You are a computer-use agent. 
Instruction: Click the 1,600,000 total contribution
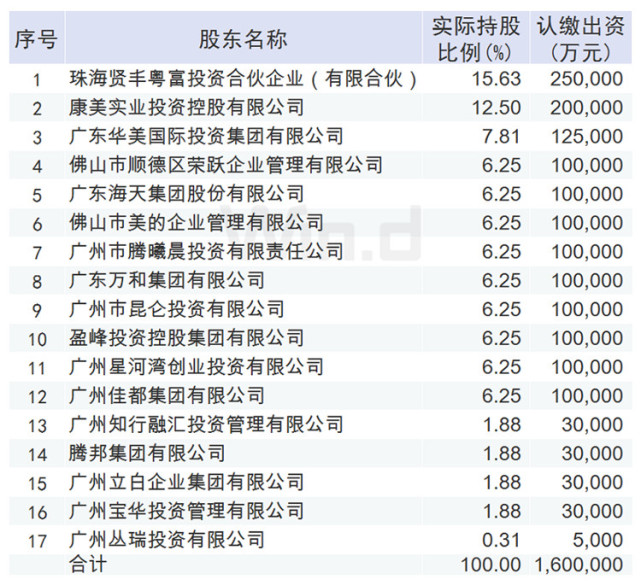click(x=578, y=565)
